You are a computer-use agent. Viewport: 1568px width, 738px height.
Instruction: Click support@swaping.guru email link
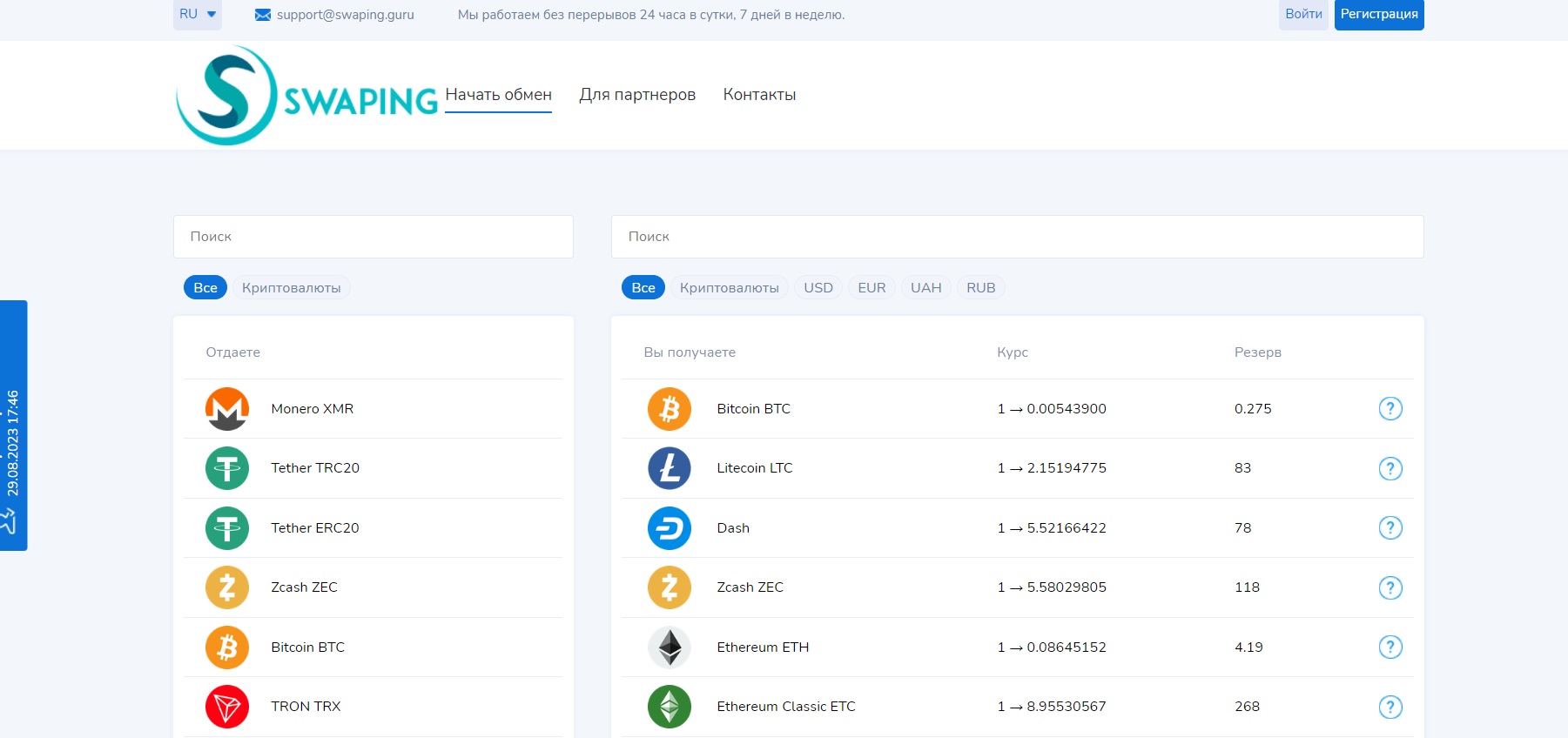346,15
